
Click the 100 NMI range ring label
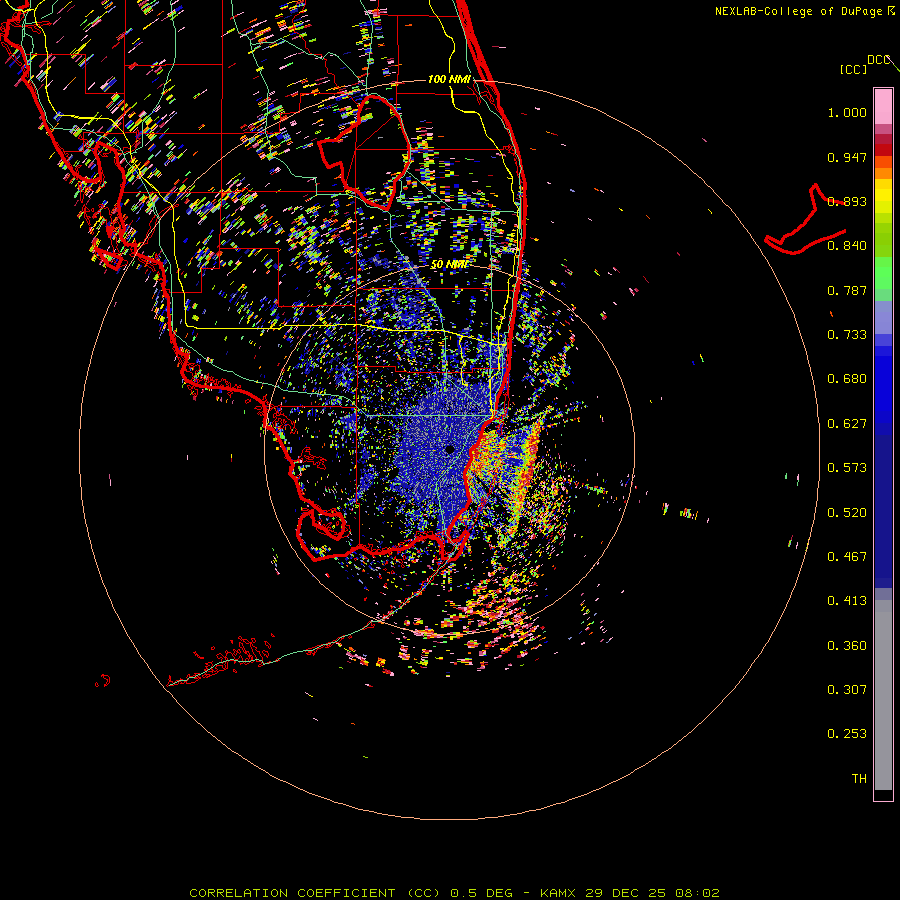click(x=449, y=79)
